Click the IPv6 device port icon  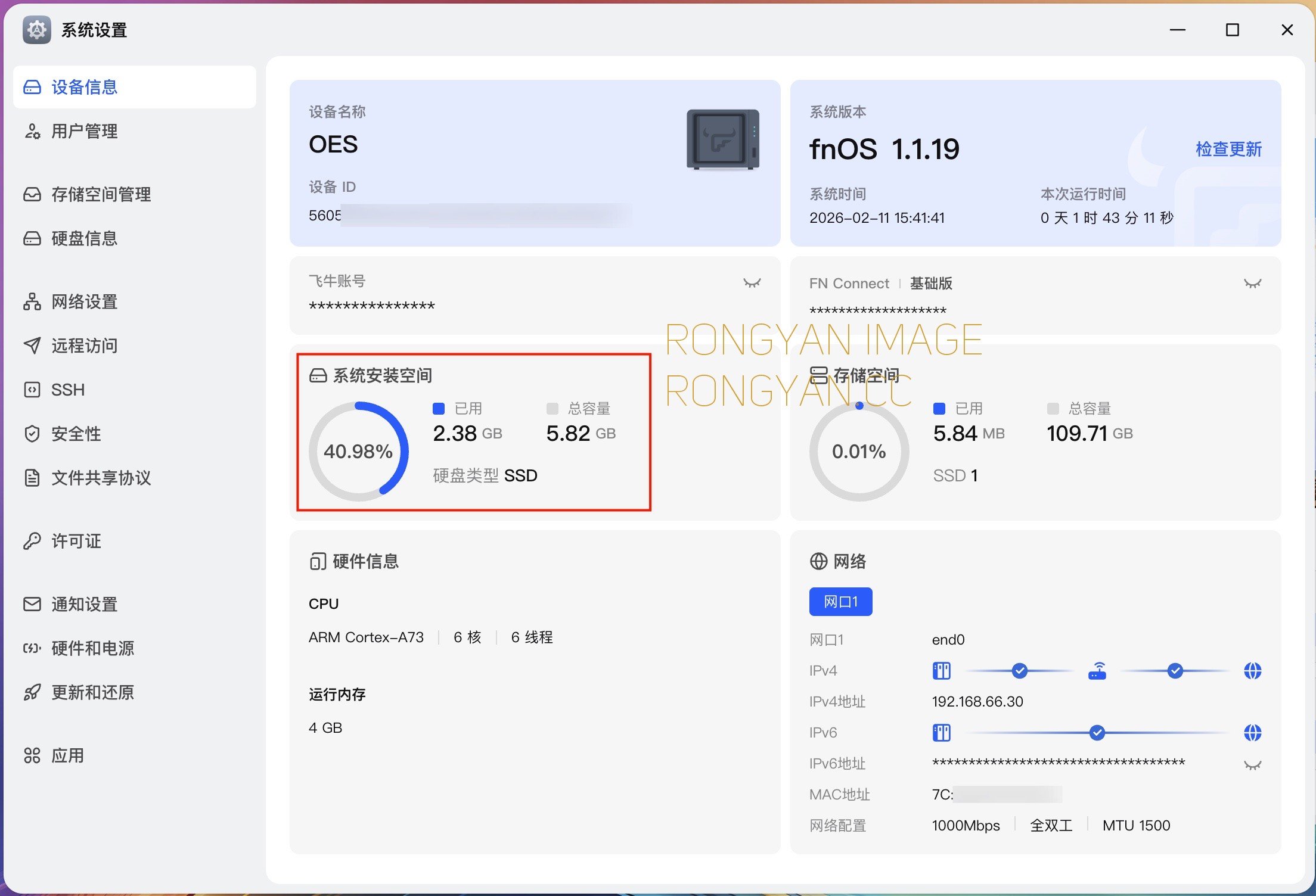[x=942, y=732]
